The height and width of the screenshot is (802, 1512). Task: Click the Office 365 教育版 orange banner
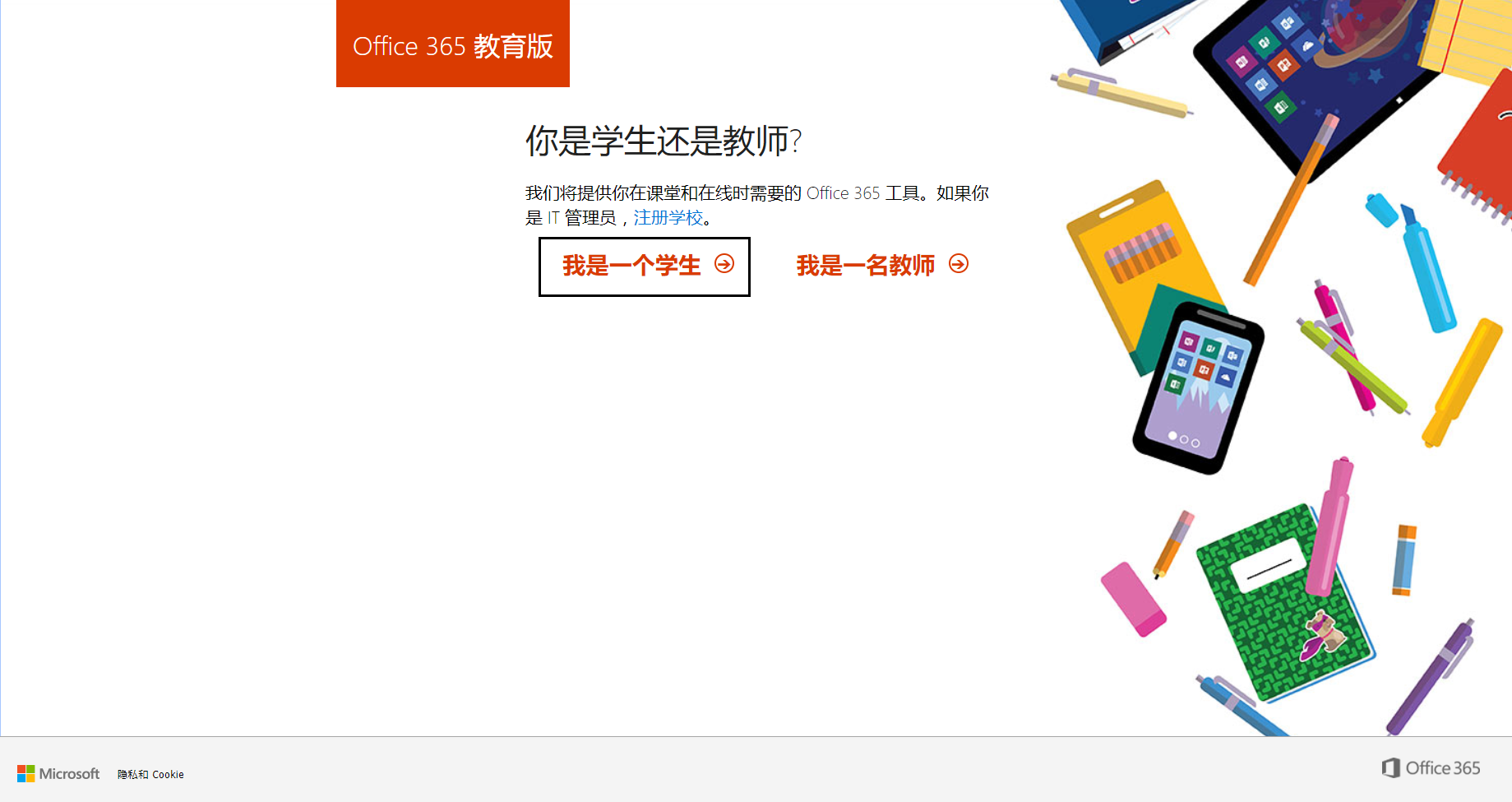tap(453, 44)
